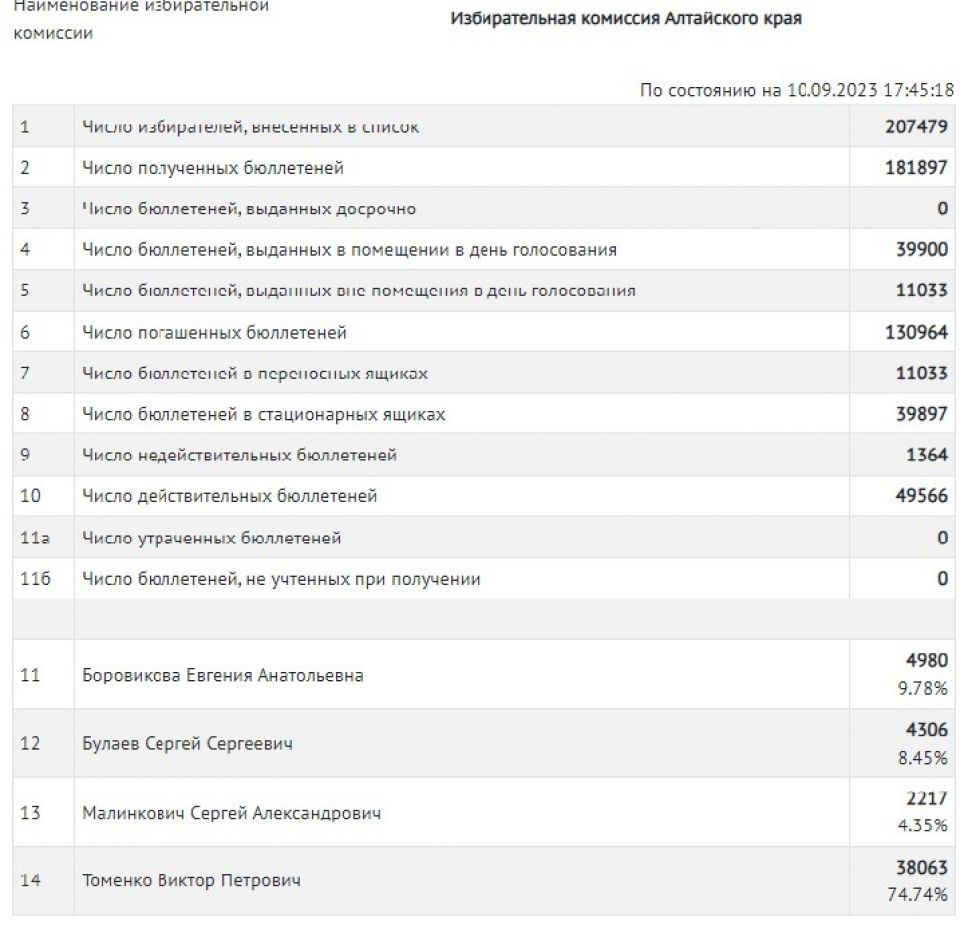960x933 pixels.
Task: Click row number "11б"
Action: tap(35, 579)
